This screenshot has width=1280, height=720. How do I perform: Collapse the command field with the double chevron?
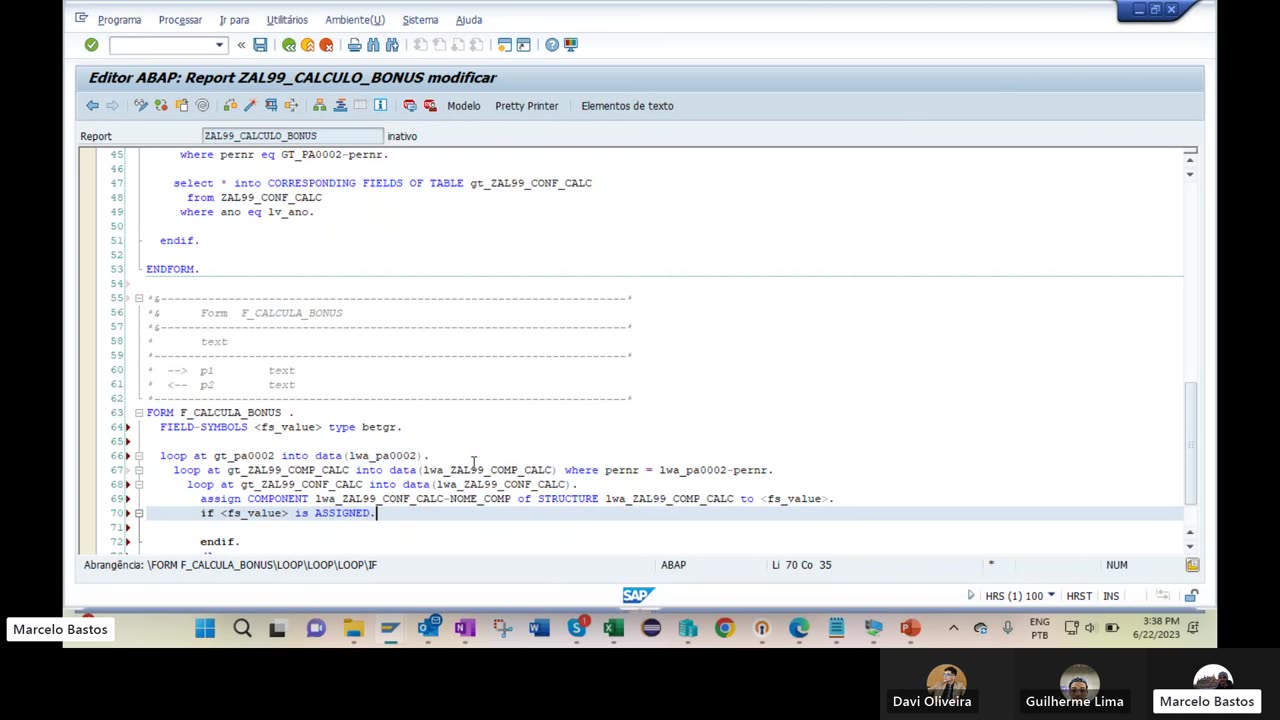click(x=241, y=45)
